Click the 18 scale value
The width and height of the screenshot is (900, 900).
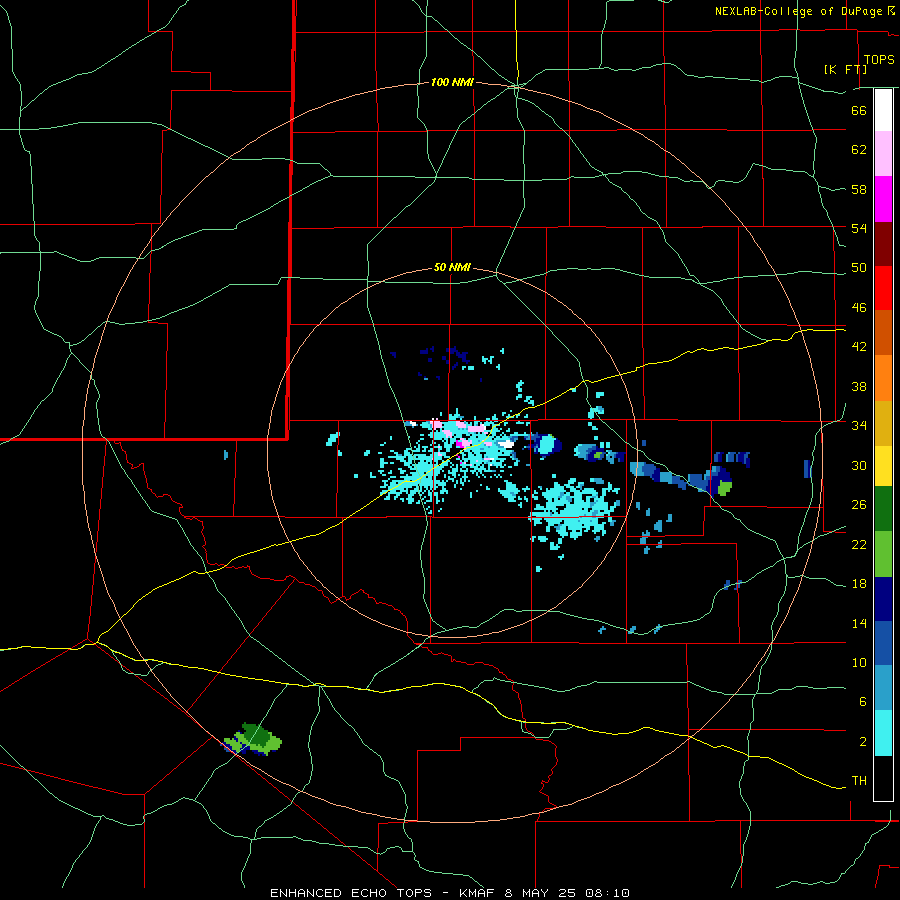coord(859,584)
